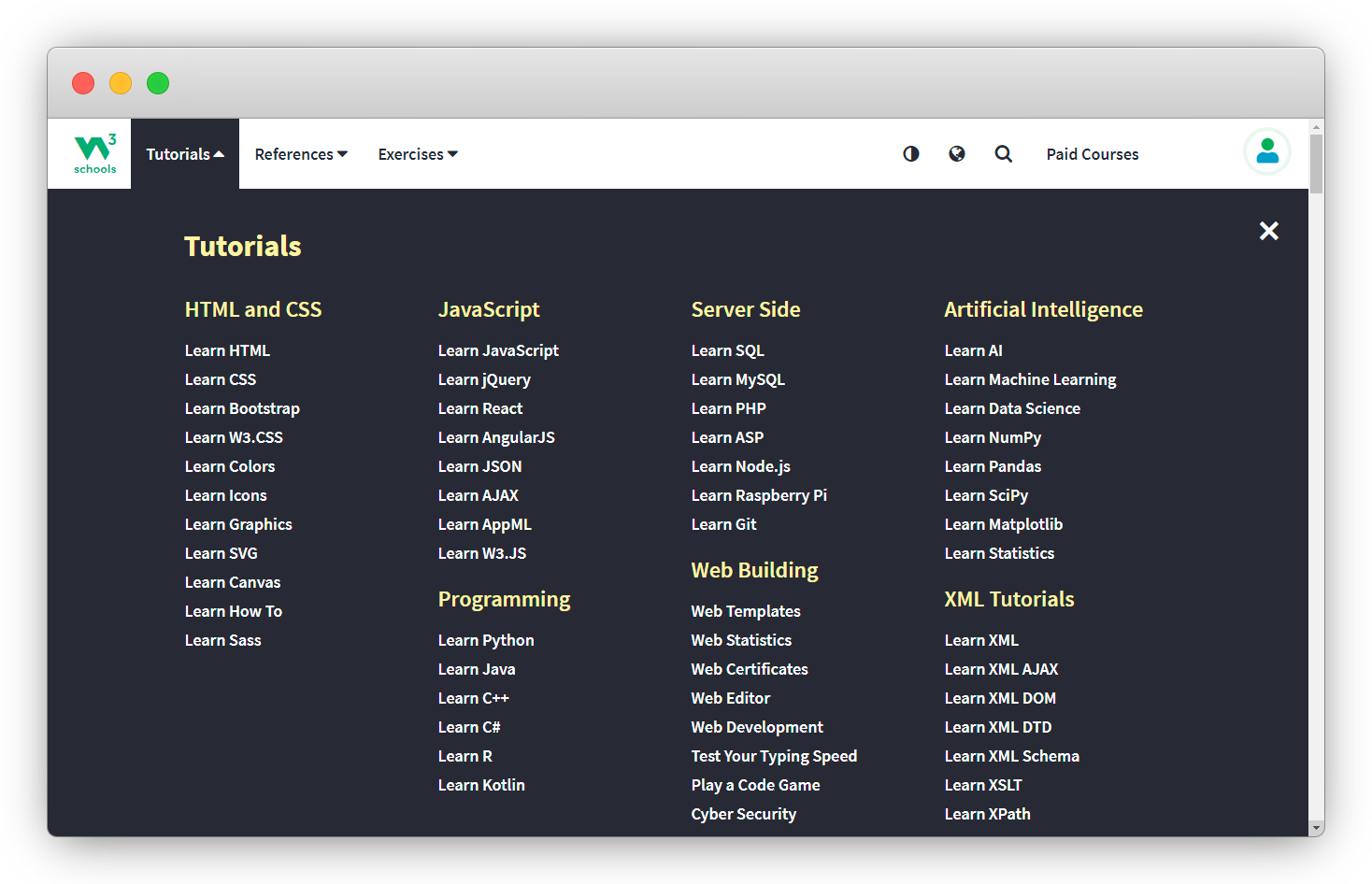
Task: Go to Learn MySQL
Action: click(x=738, y=379)
